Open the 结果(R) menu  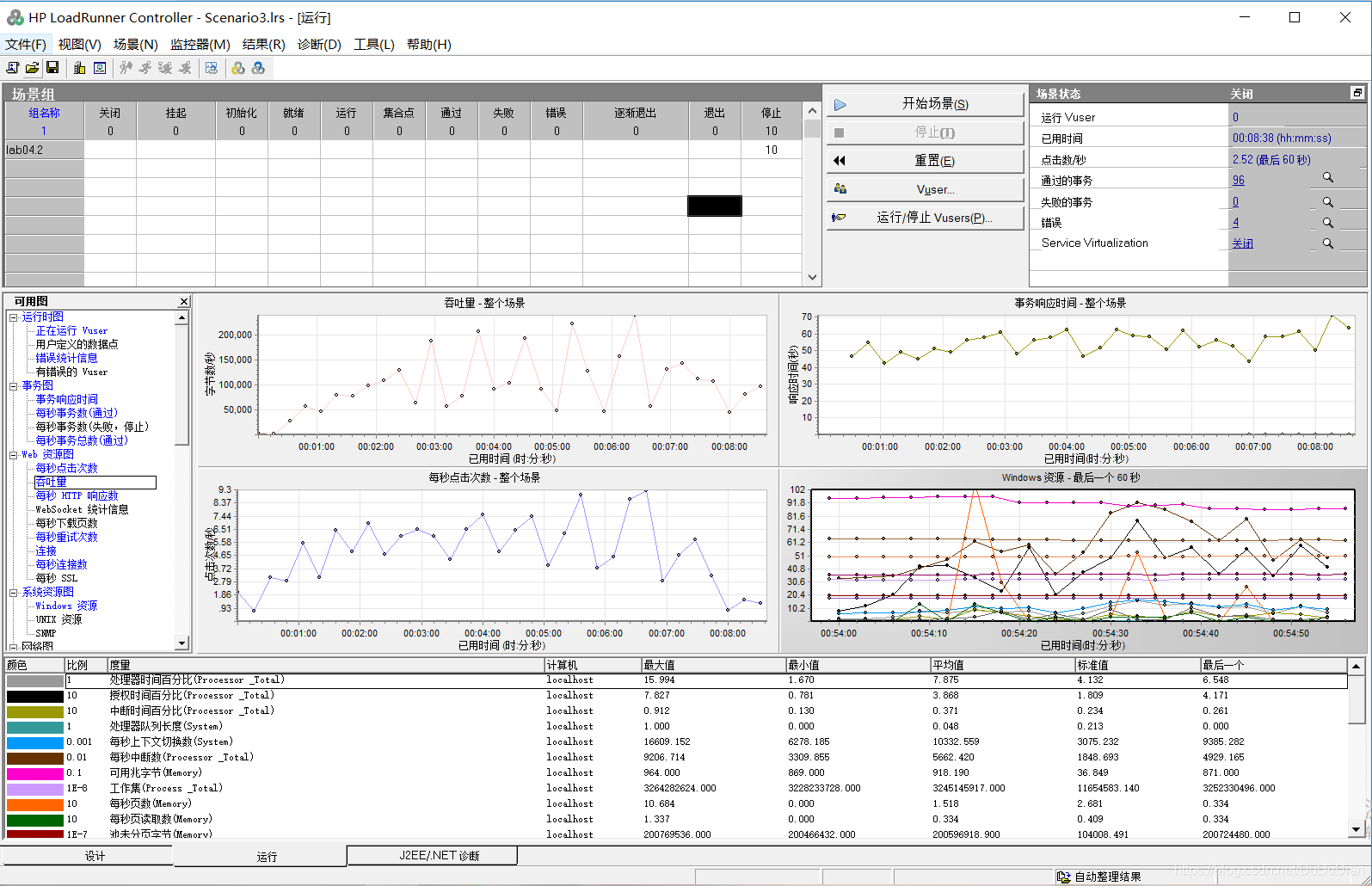click(x=264, y=45)
